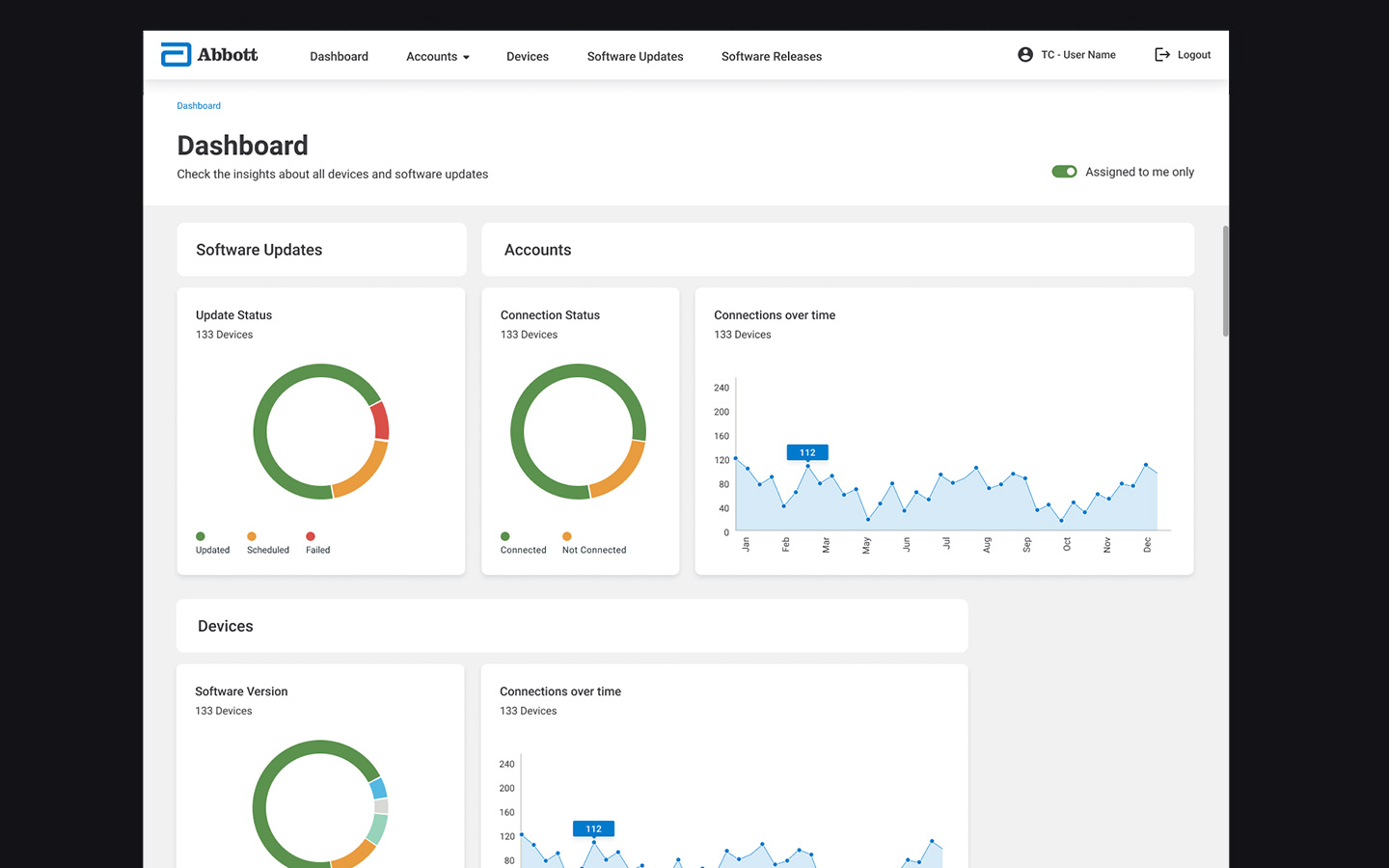
Task: Go to the Devices nav item
Action: pyautogui.click(x=528, y=57)
